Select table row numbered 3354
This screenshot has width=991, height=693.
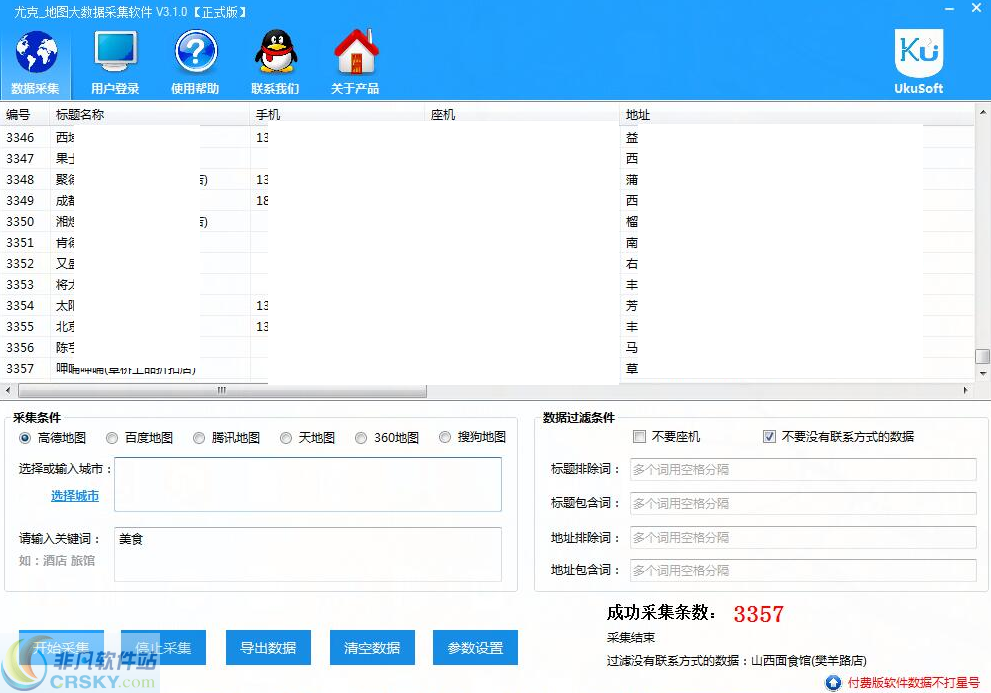click(487, 305)
